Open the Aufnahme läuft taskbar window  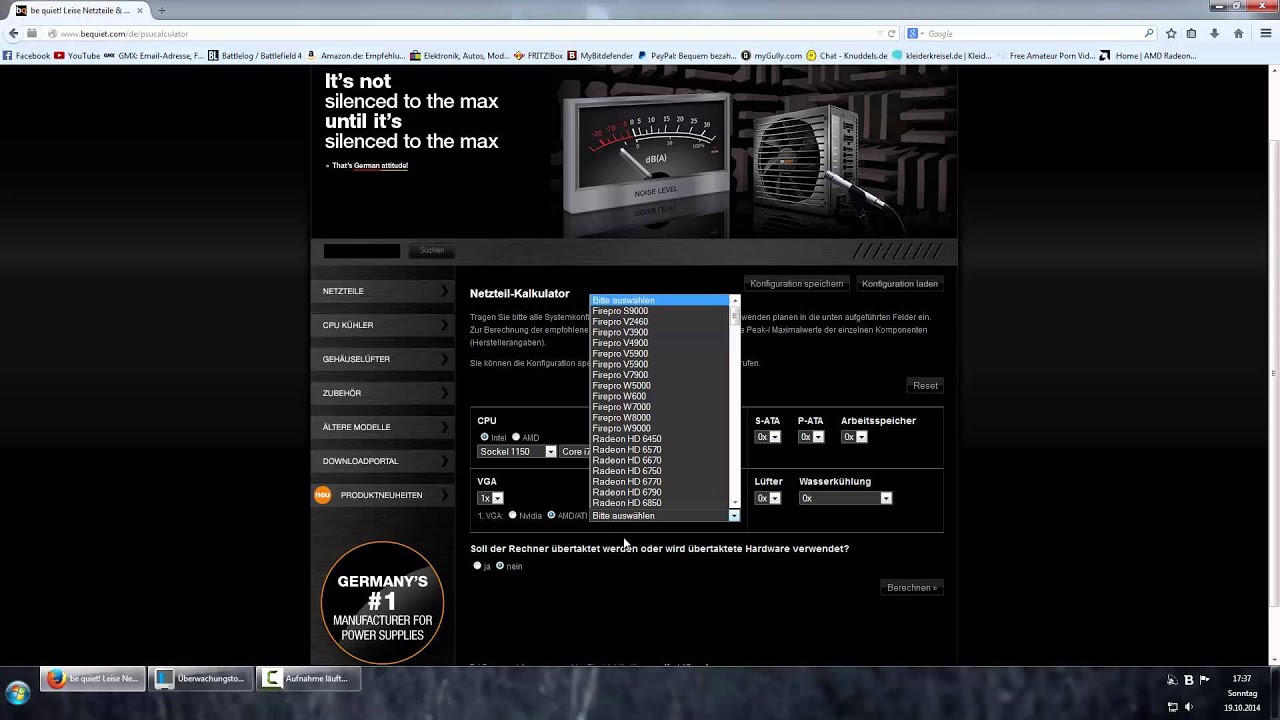tap(308, 678)
